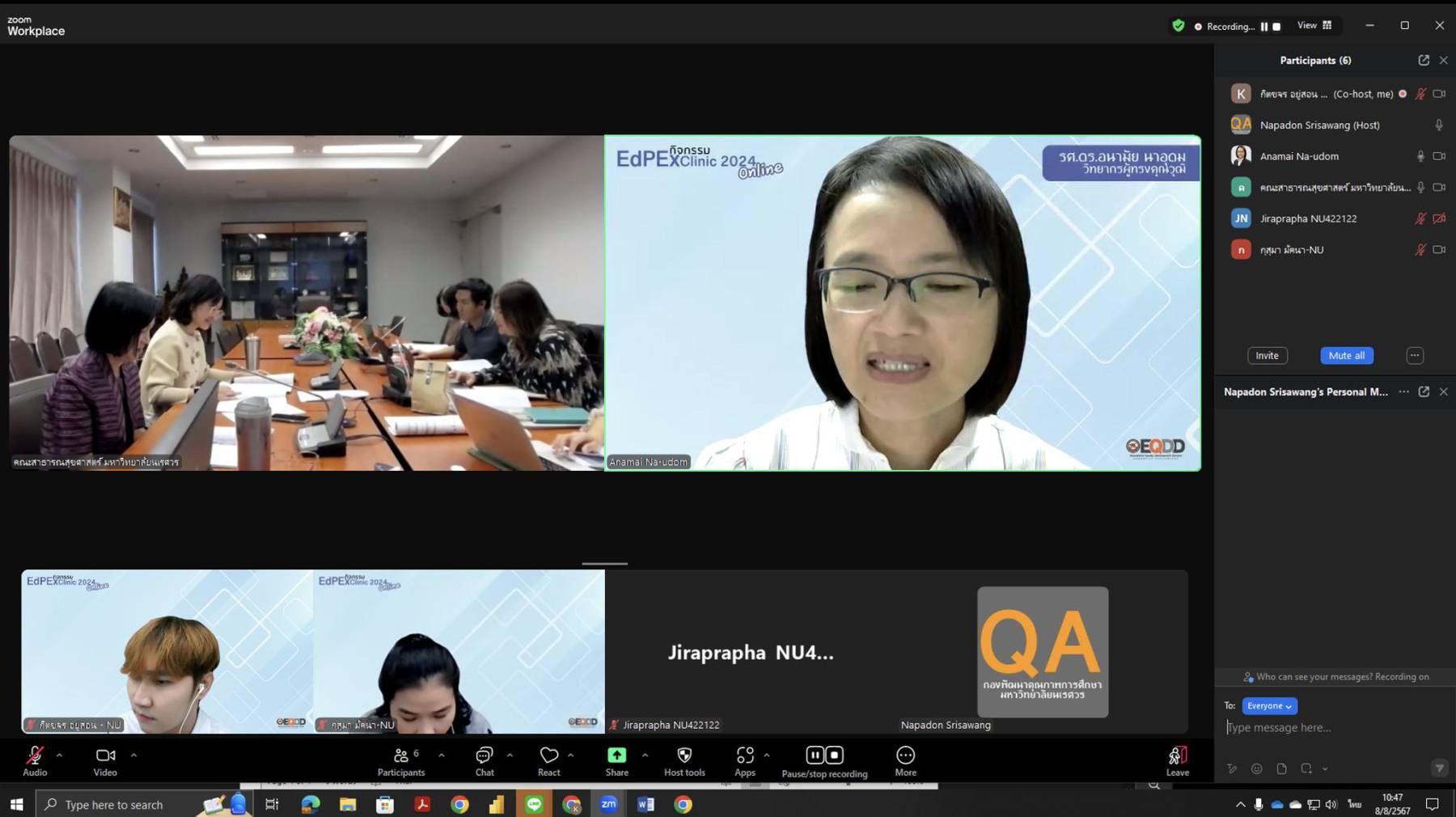Image resolution: width=1456 pixels, height=817 pixels.
Task: Pause recording via top indicator
Action: pyautogui.click(x=1264, y=27)
